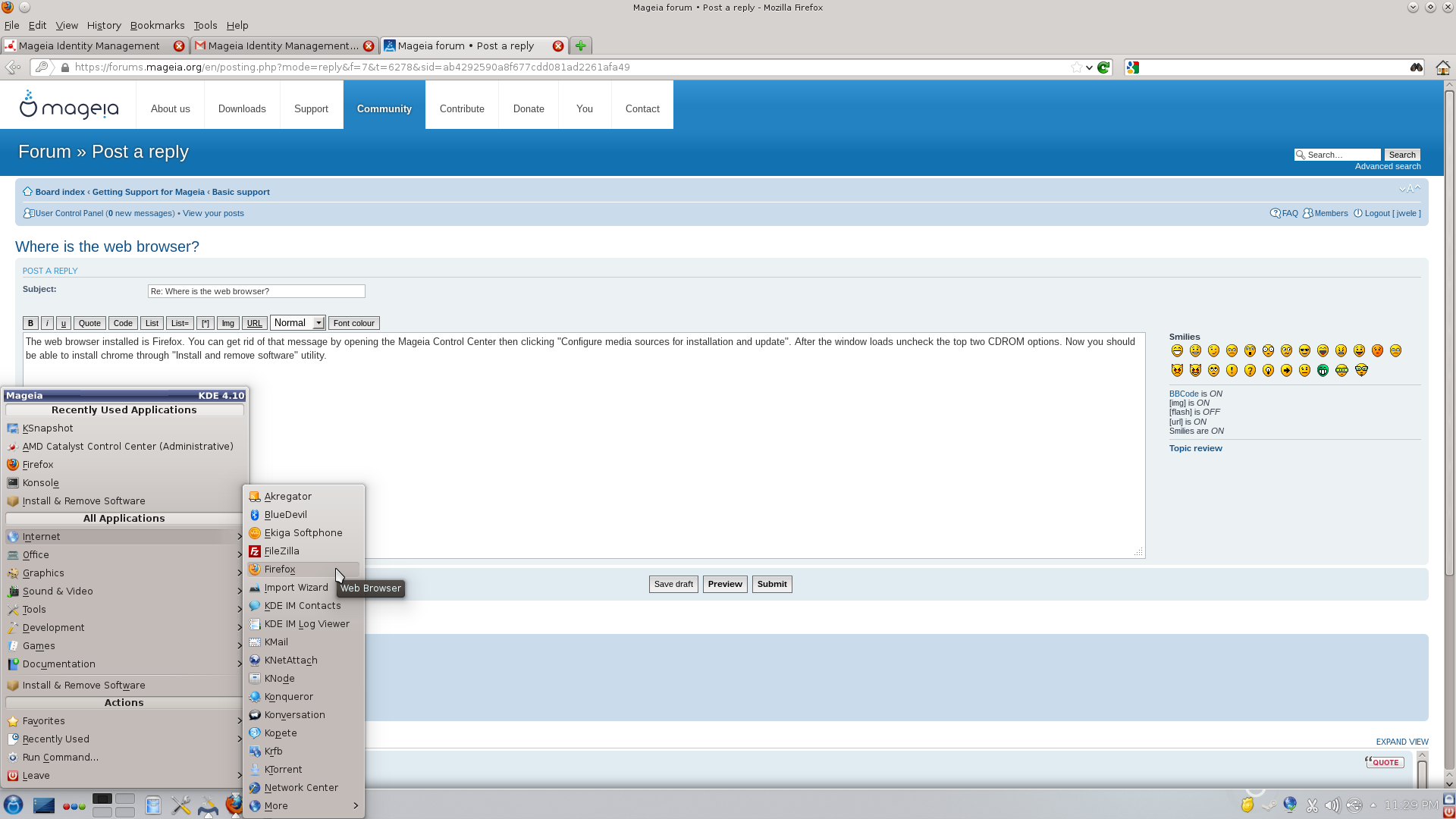Open FileZilla from the Internet submenu
Image resolution: width=1456 pixels, height=819 pixels.
tap(303, 551)
